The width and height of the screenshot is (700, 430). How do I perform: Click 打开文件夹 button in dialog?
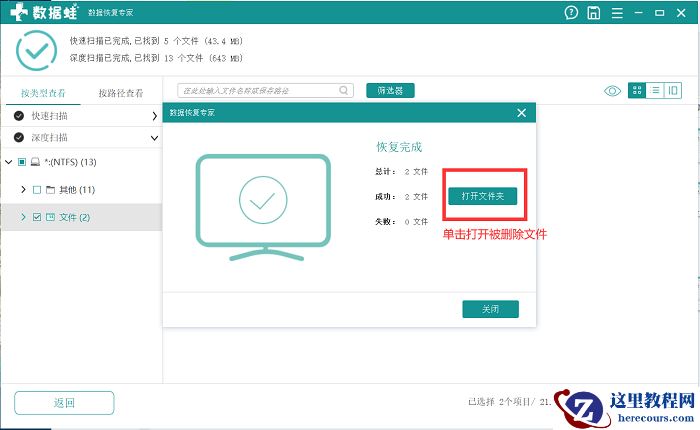(483, 196)
